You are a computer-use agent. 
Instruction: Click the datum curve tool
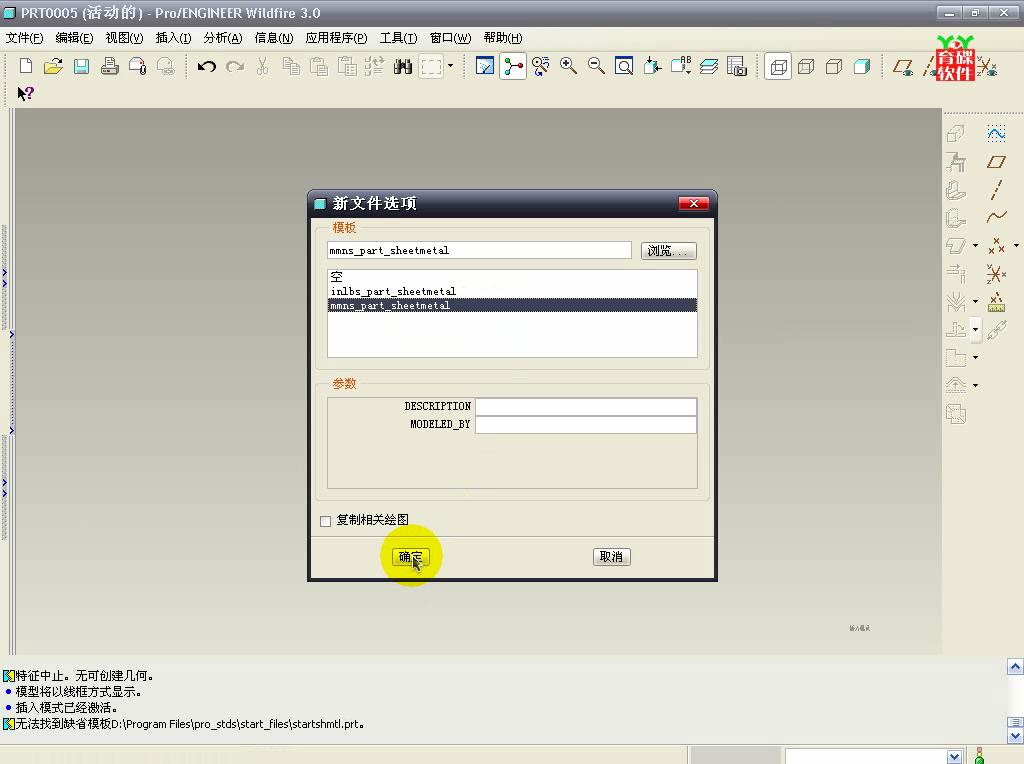(x=997, y=217)
